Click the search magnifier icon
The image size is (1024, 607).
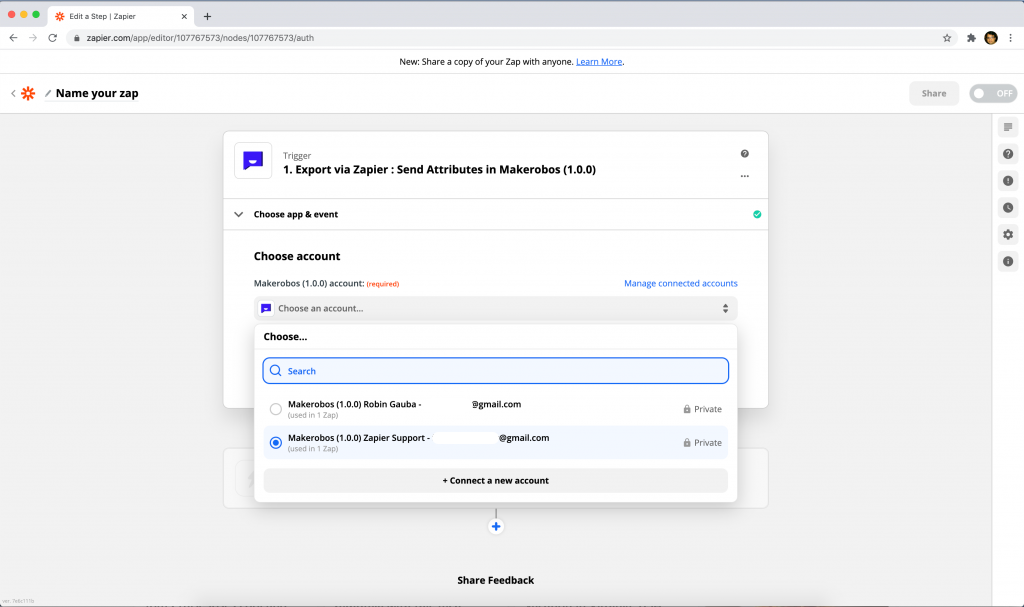(x=276, y=370)
